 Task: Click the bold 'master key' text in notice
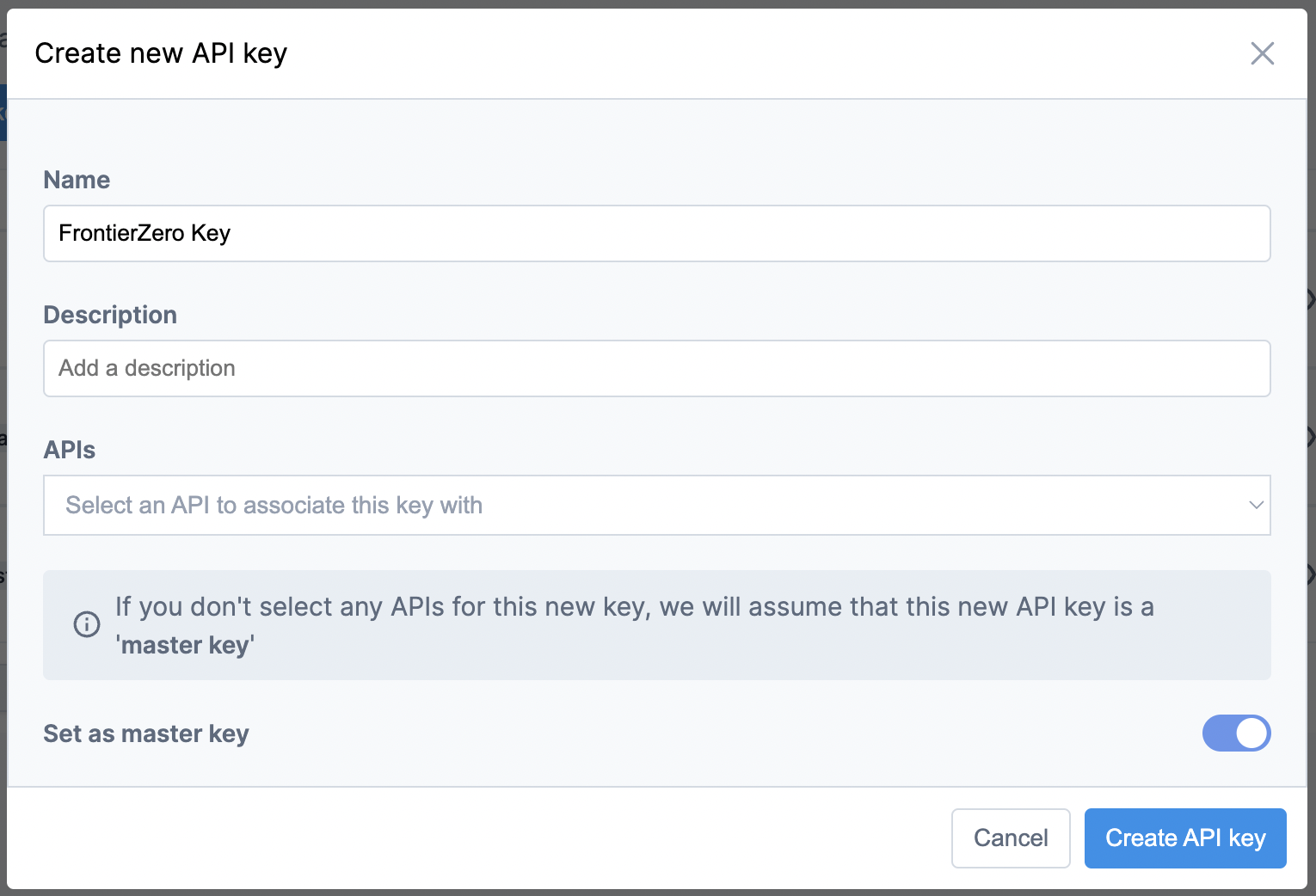click(185, 645)
